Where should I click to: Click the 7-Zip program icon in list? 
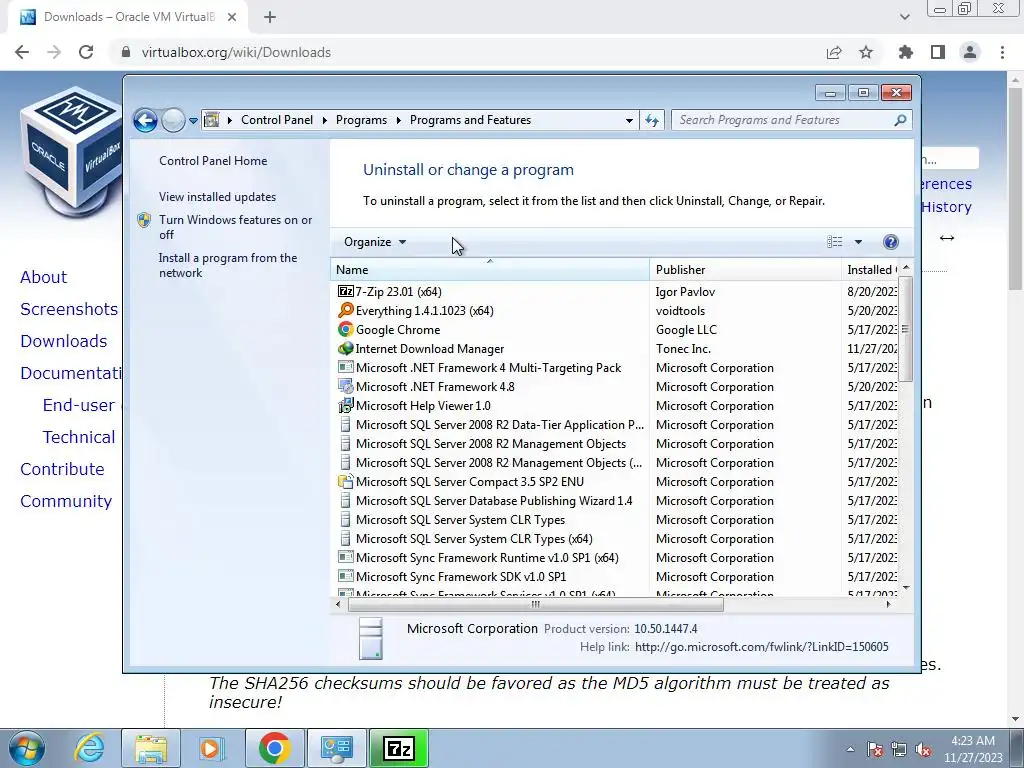click(345, 292)
